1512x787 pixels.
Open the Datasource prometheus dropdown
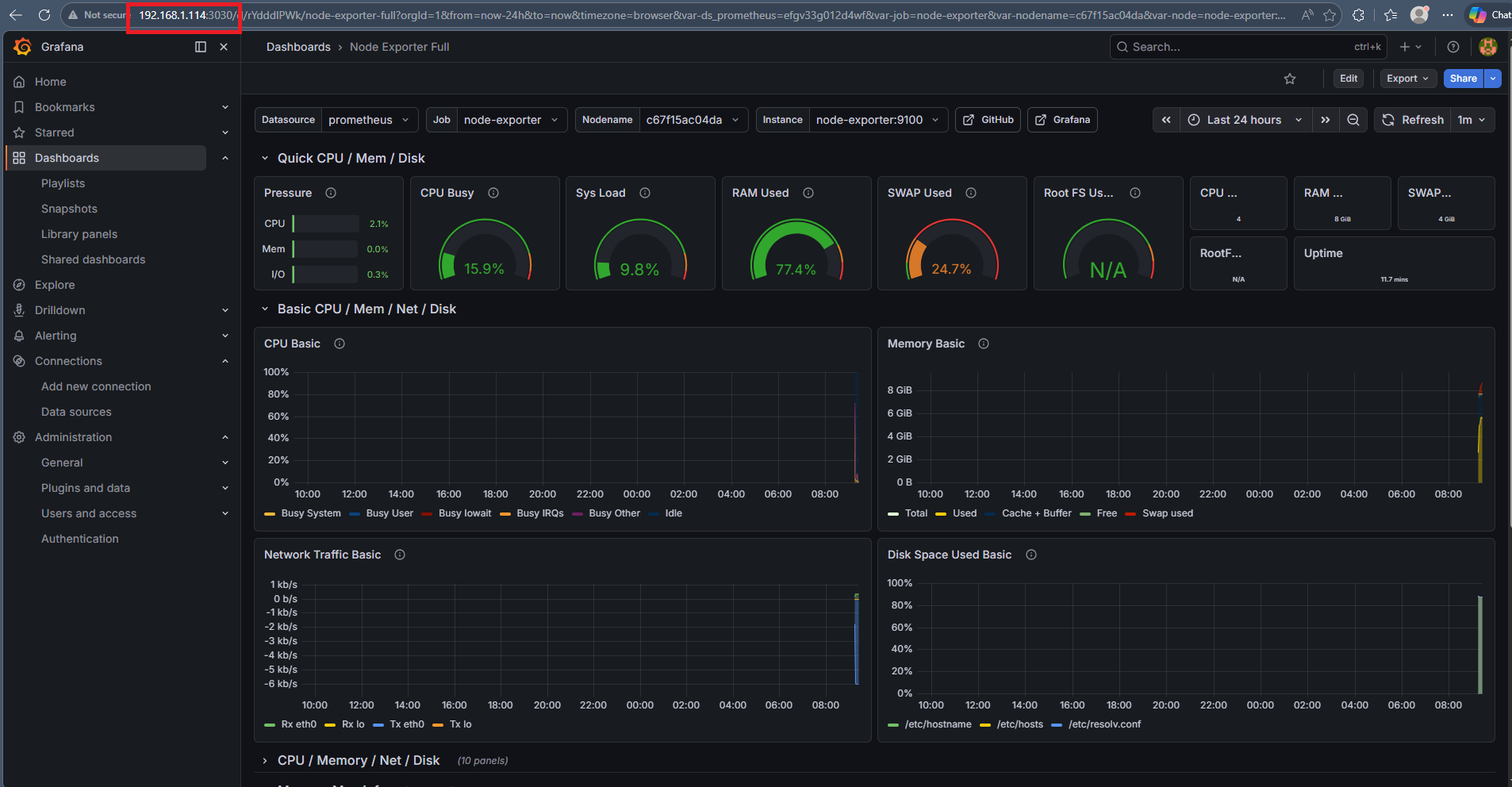tap(368, 120)
